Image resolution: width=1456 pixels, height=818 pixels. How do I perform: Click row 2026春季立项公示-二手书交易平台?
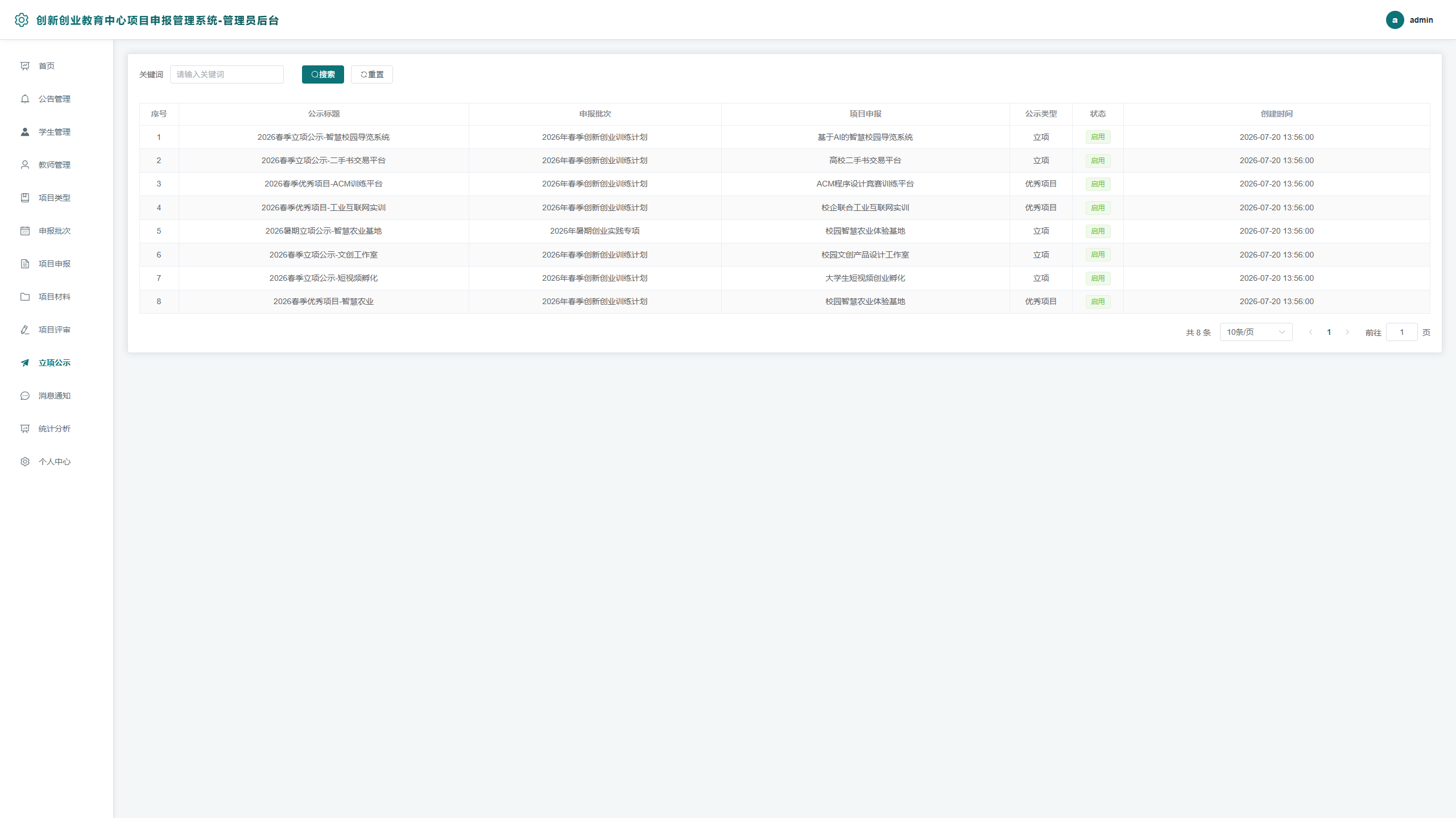point(784,160)
